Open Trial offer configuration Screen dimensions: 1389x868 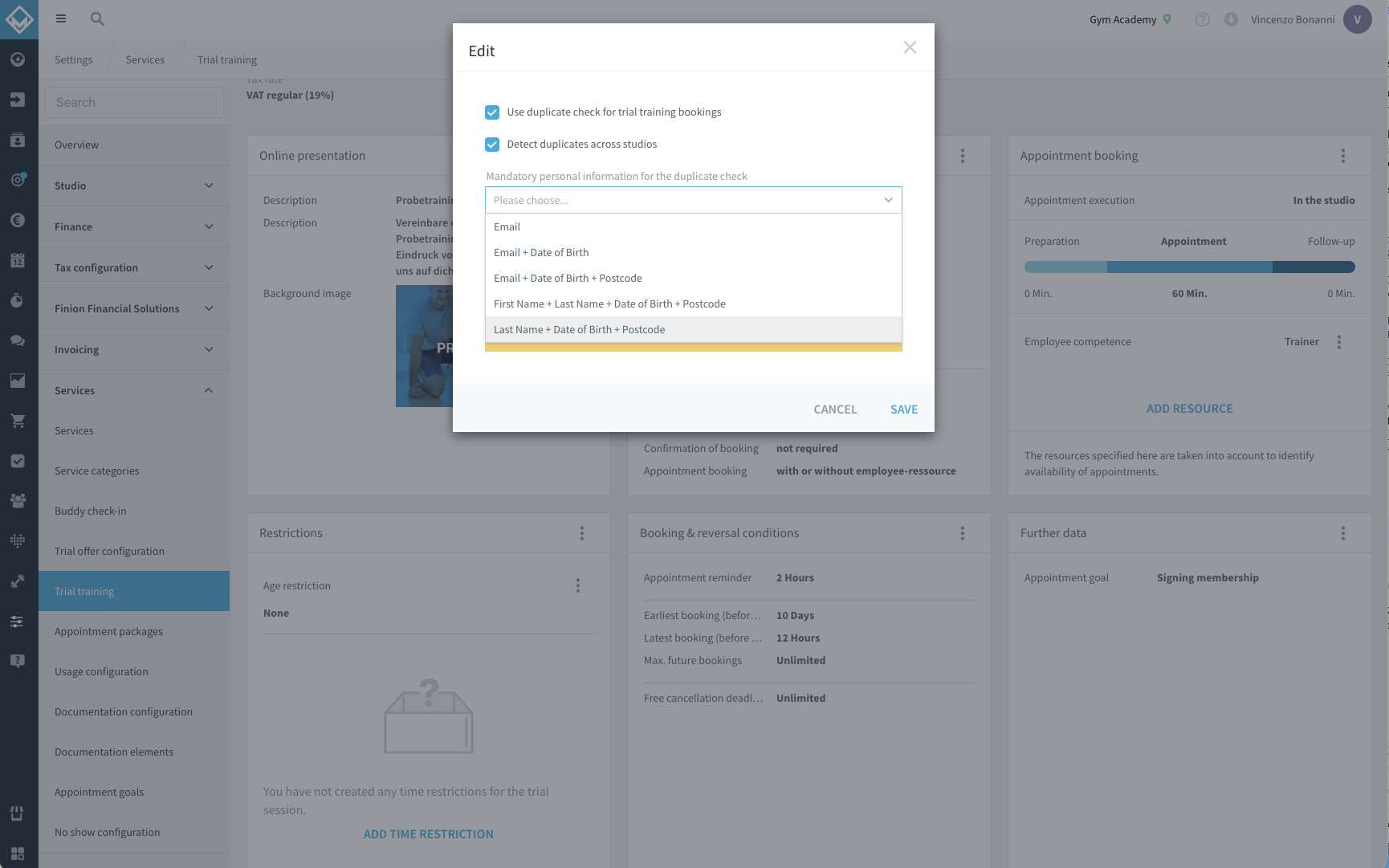[134, 552]
